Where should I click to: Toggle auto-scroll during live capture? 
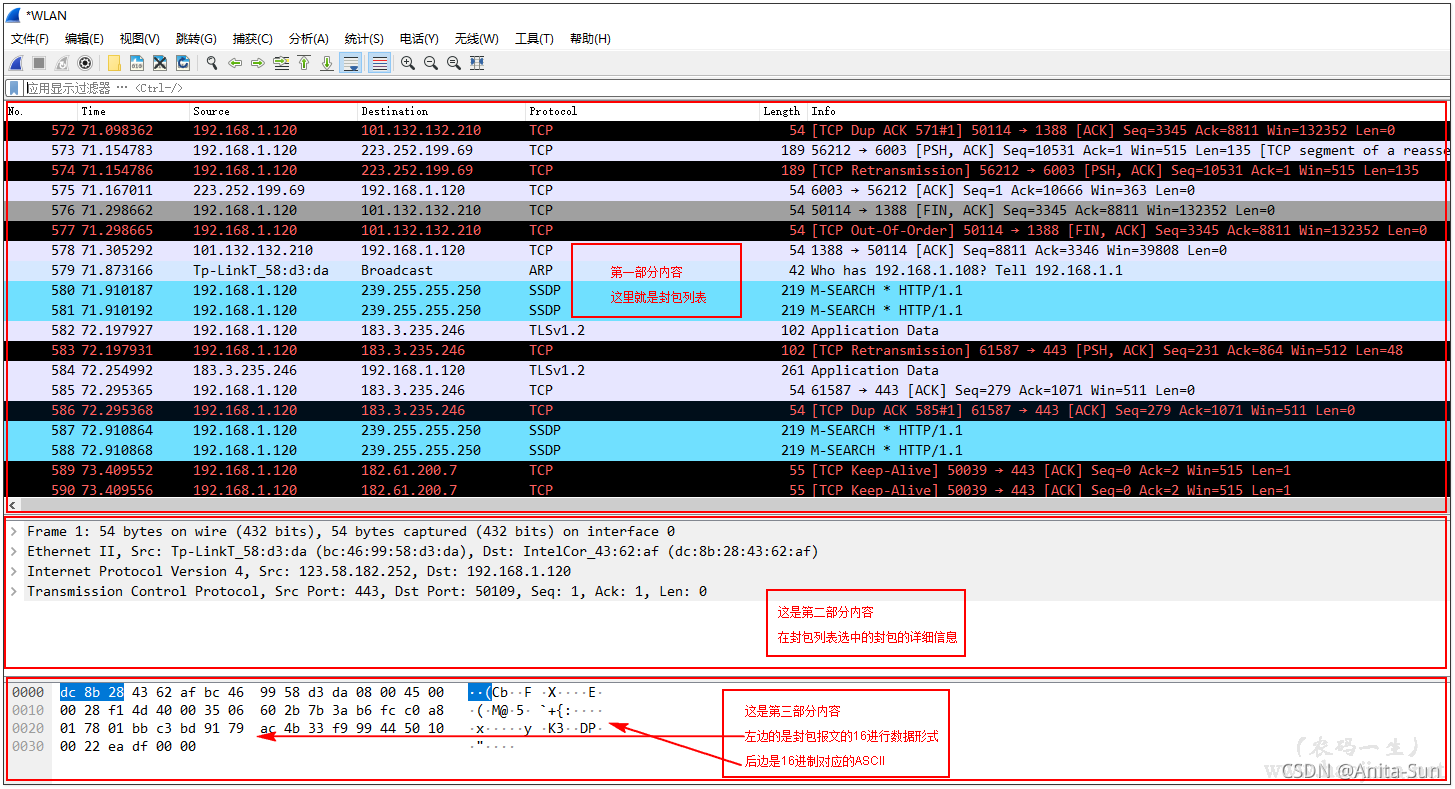click(x=351, y=63)
